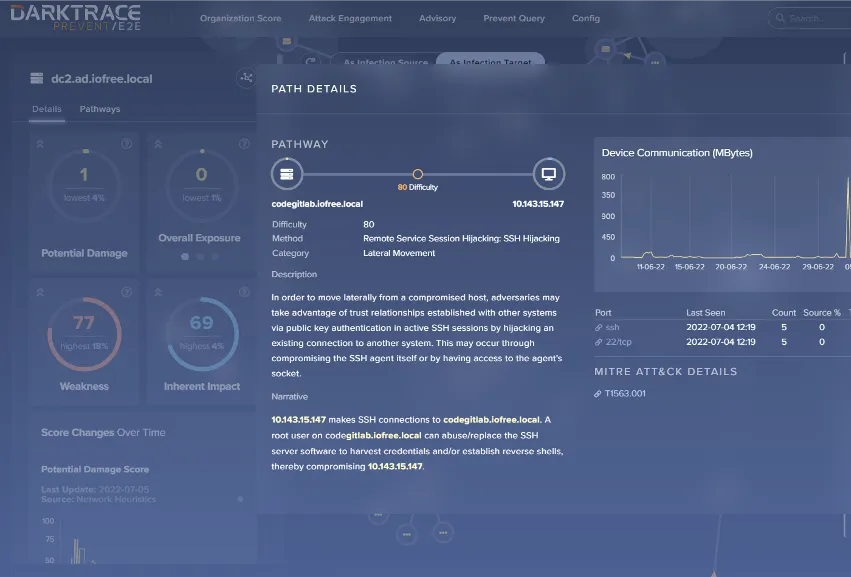Screen dimensions: 851x577
Task: Click the Score Changes Over Time heading
Action: (x=103, y=433)
